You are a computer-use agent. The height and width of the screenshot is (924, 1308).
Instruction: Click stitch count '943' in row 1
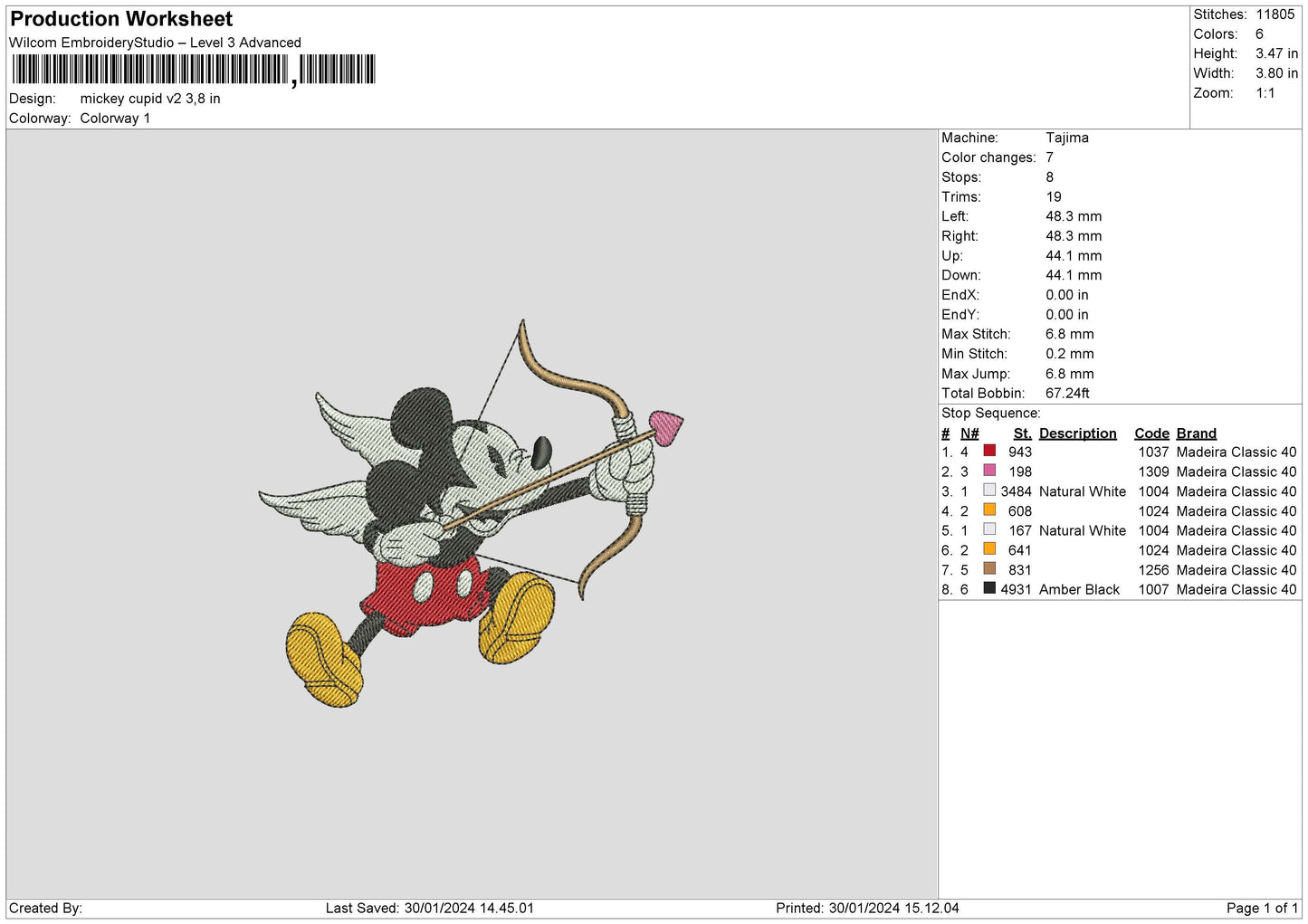[1020, 452]
